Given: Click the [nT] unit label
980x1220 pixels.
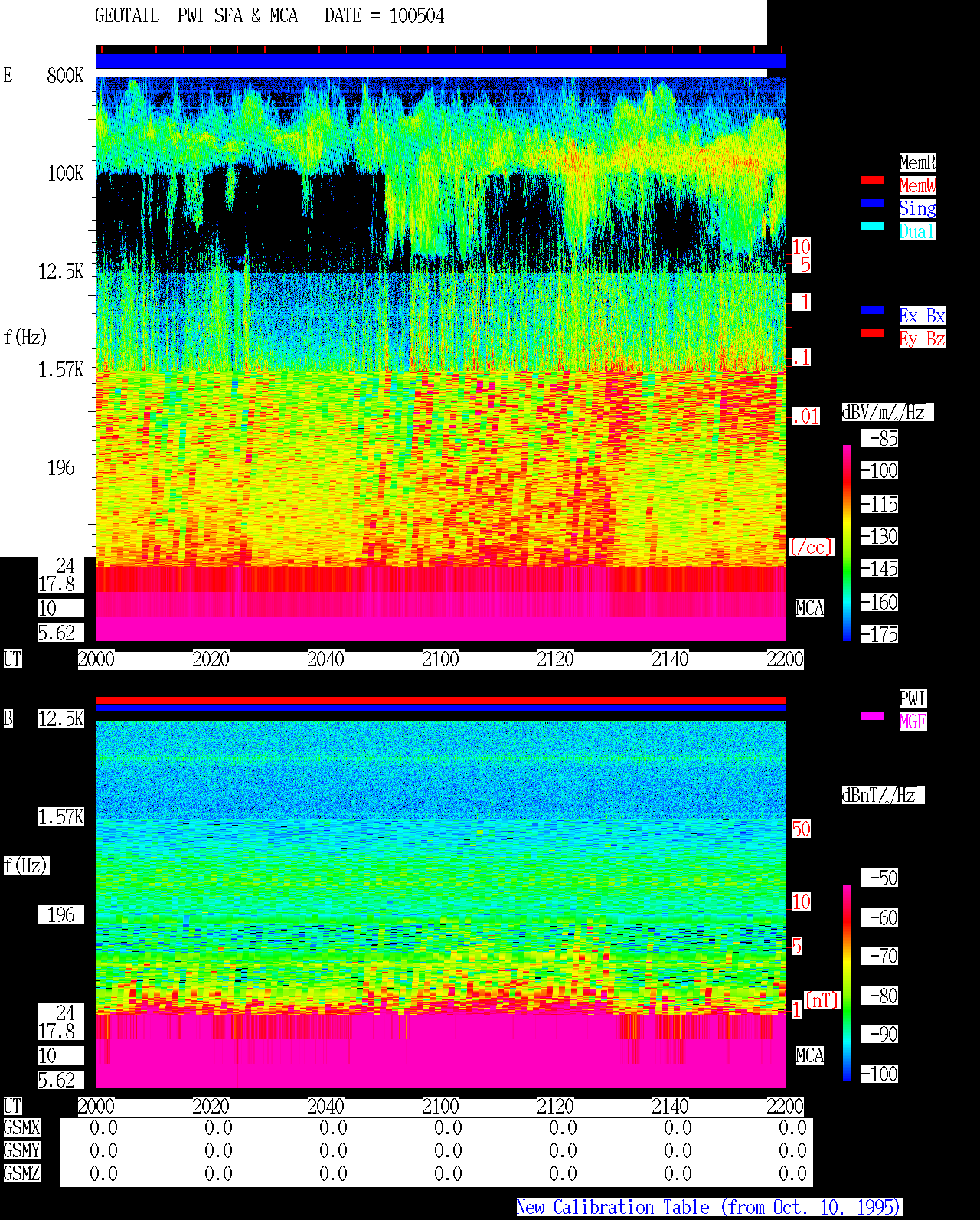Looking at the screenshot, I should [x=822, y=999].
